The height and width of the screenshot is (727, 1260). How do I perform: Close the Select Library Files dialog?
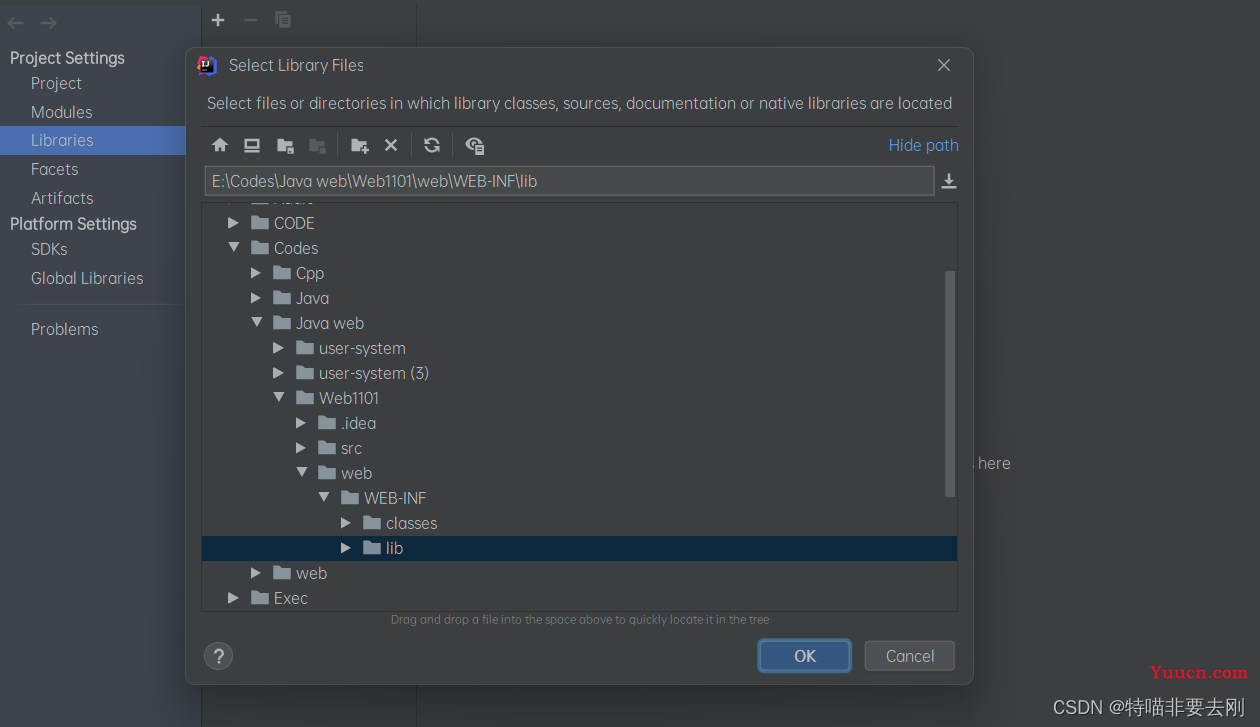click(943, 65)
